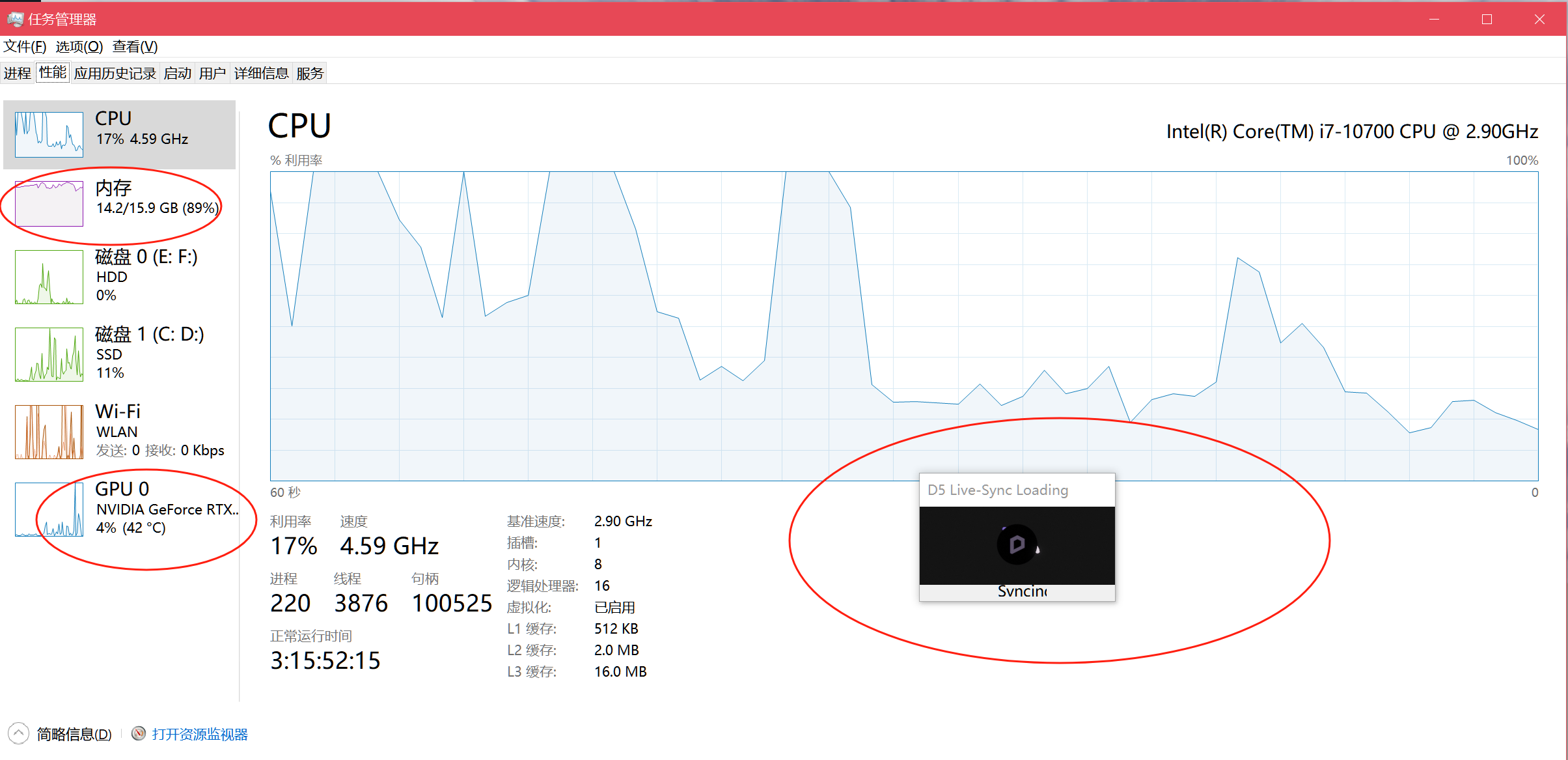Click the L1 缓存 512 KB value

(616, 628)
